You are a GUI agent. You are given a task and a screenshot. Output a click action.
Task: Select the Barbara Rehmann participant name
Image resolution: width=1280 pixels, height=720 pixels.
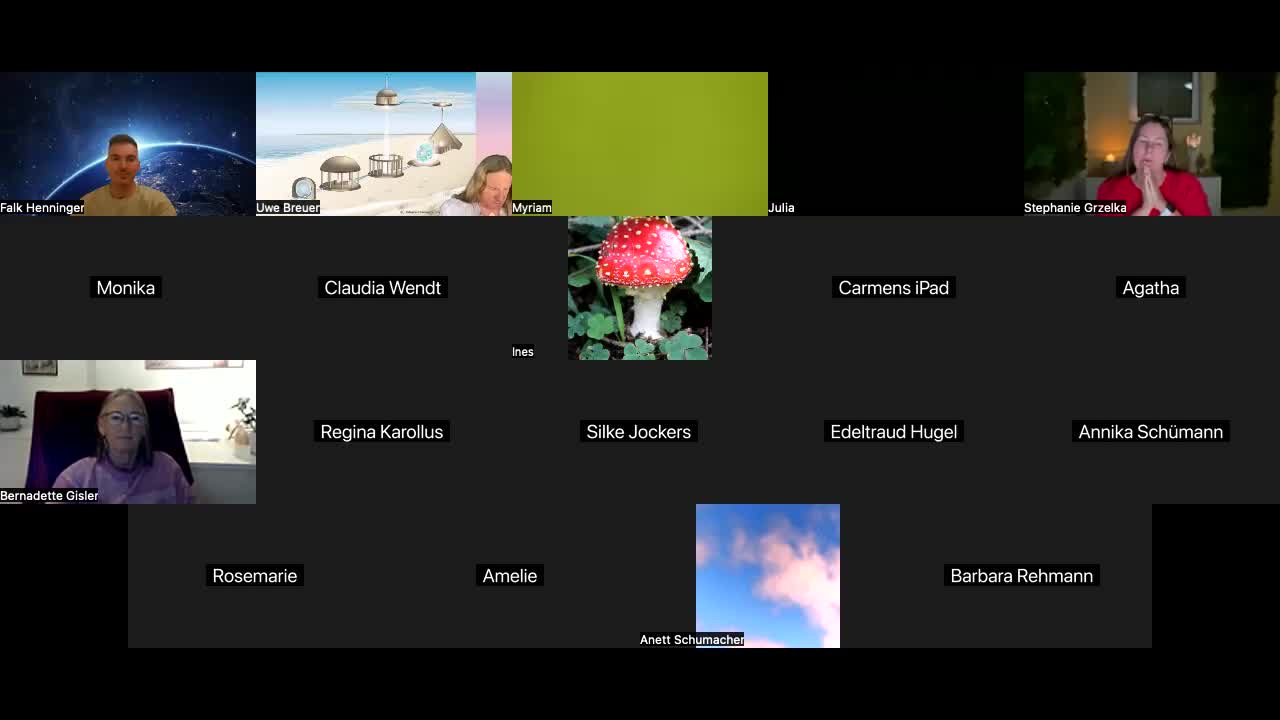point(1022,576)
